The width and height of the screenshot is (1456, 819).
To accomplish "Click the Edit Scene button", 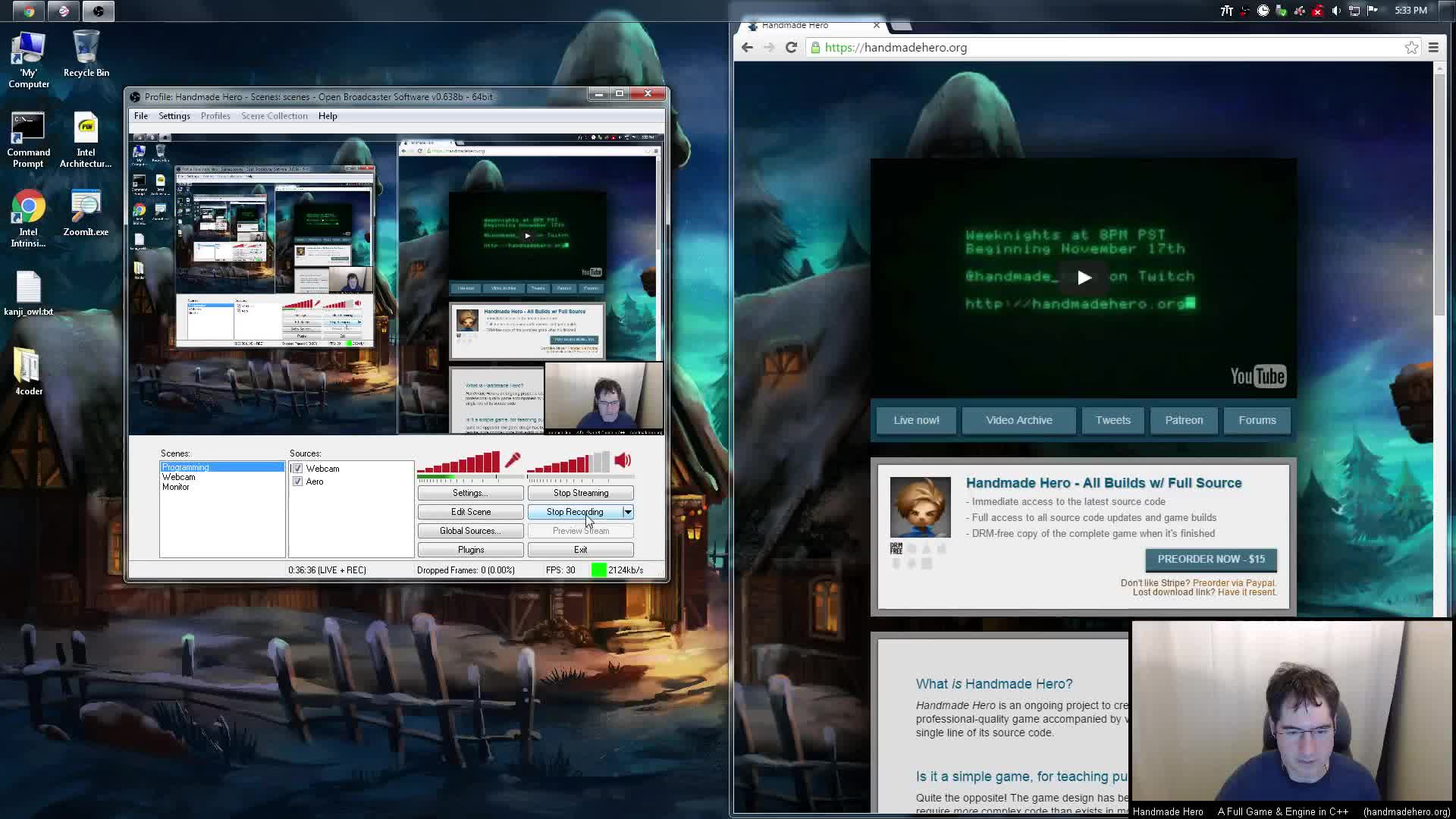I will click(470, 512).
